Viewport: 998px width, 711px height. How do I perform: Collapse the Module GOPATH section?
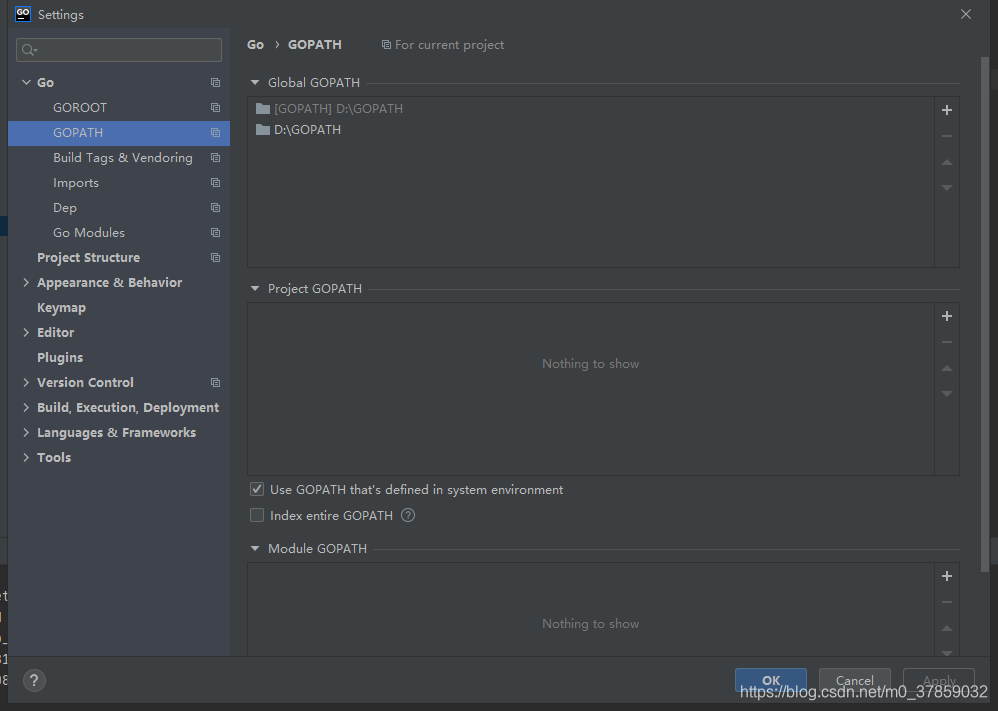coord(255,549)
